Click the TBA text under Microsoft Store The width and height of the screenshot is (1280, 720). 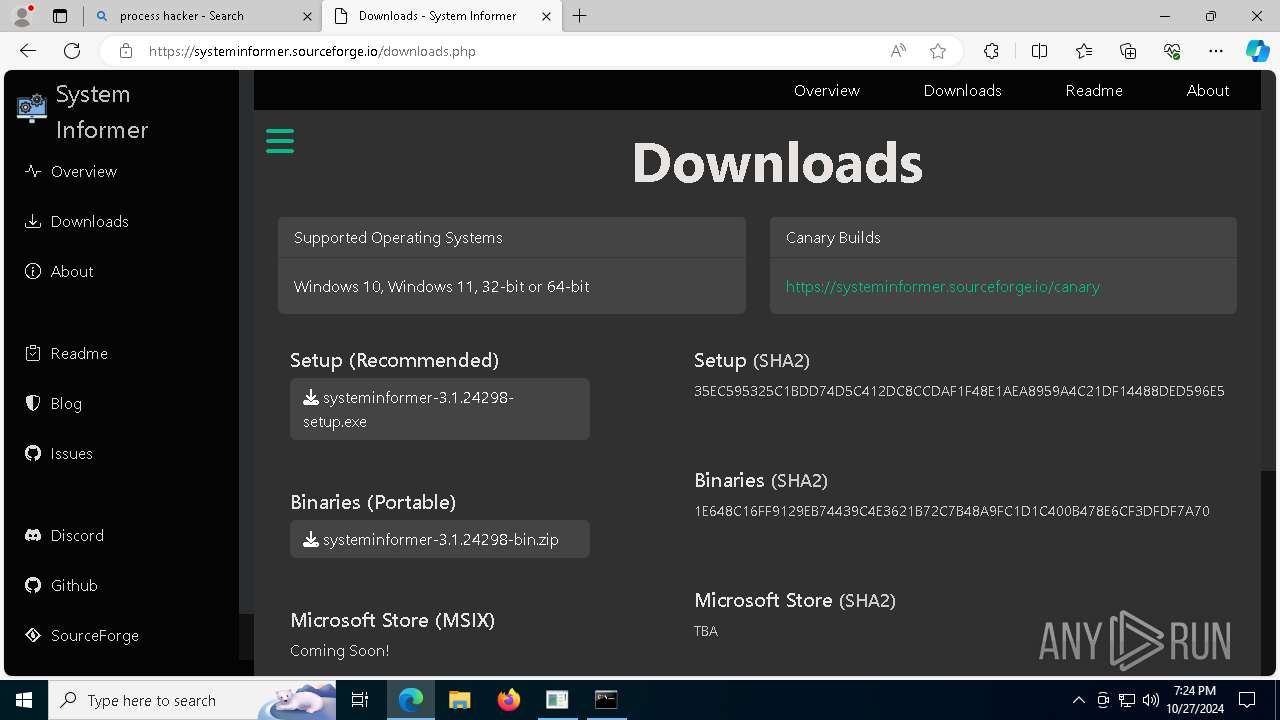pos(706,631)
